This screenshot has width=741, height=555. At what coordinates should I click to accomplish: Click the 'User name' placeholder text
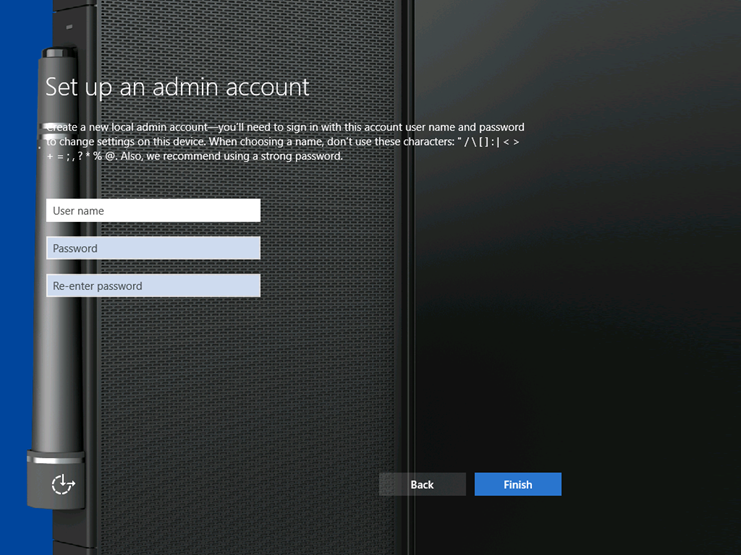(x=78, y=211)
